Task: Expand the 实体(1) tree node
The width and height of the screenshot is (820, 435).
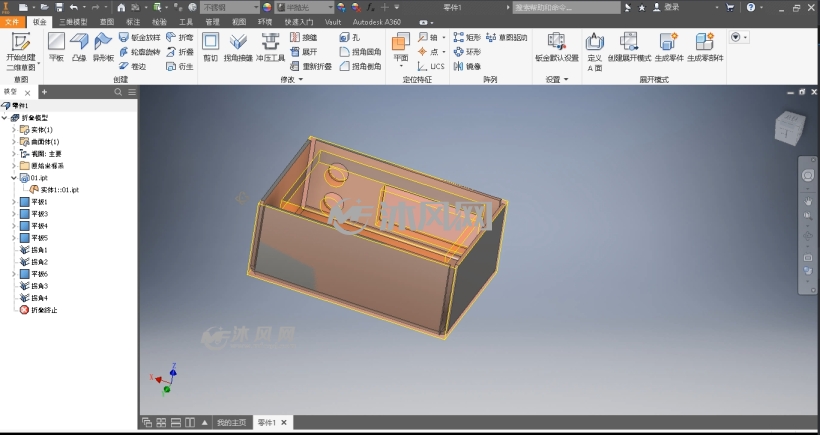Action: coord(14,130)
